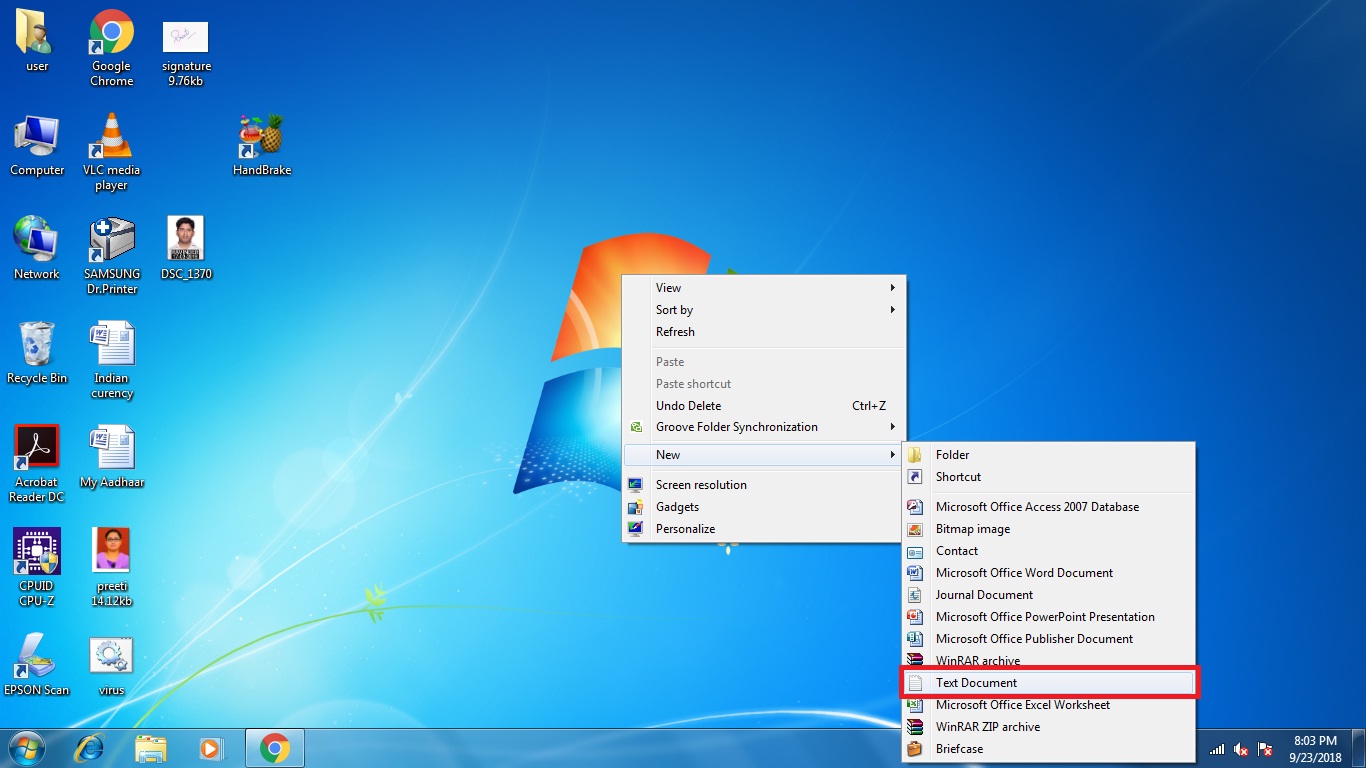Click the taskbar clock showing 8:03 PM
Image resolution: width=1366 pixels, height=768 pixels.
pos(1315,749)
